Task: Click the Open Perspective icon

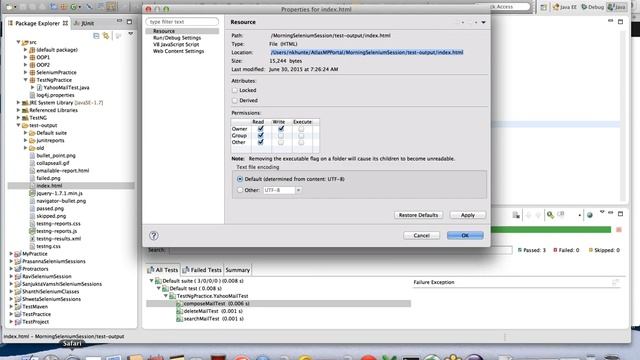Action: click(x=543, y=7)
